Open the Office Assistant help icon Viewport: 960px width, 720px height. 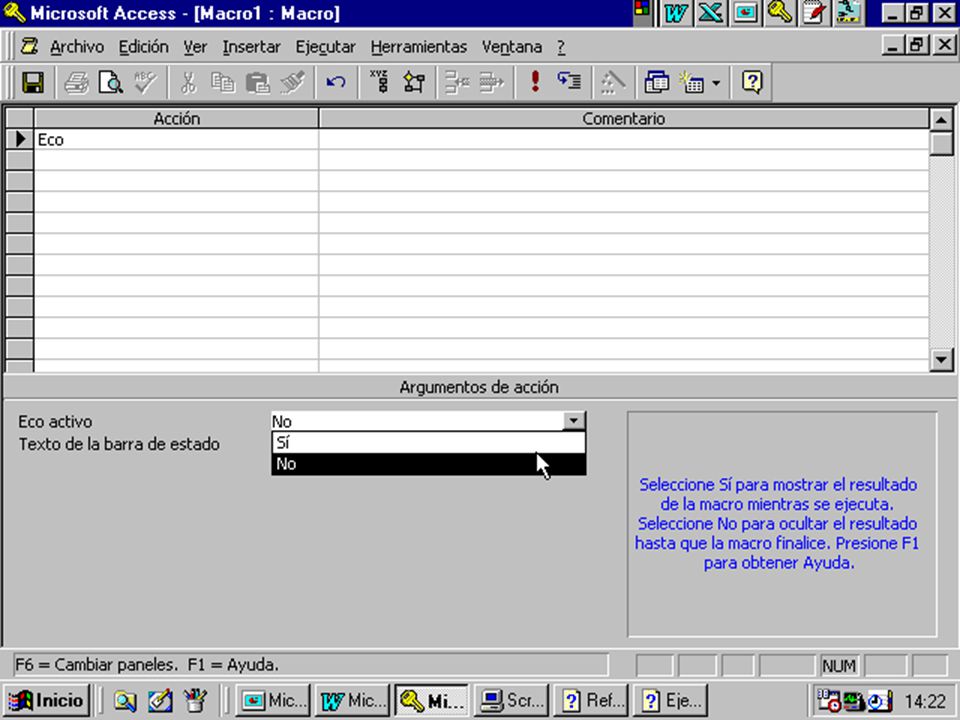click(752, 82)
